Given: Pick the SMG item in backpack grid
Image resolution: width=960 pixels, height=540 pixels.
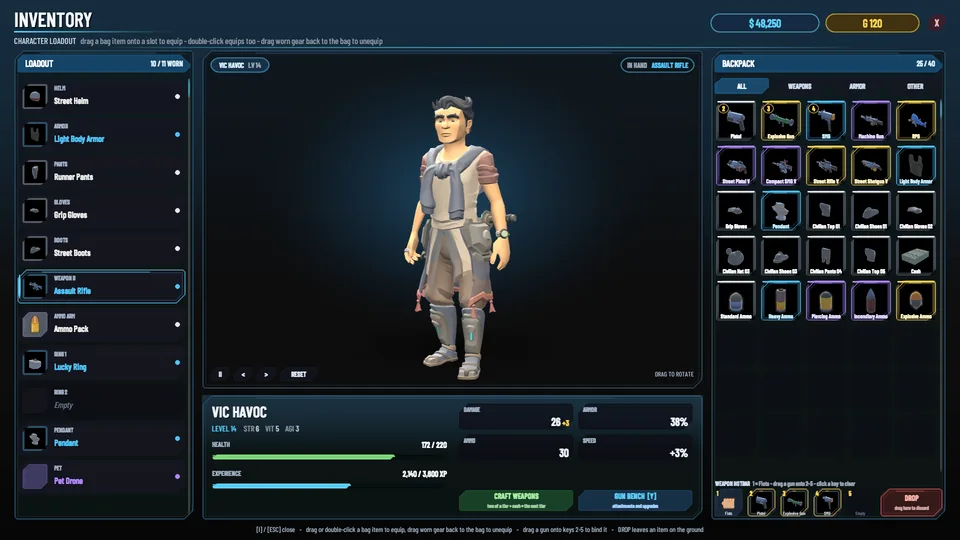Looking at the screenshot, I should click(x=826, y=121).
